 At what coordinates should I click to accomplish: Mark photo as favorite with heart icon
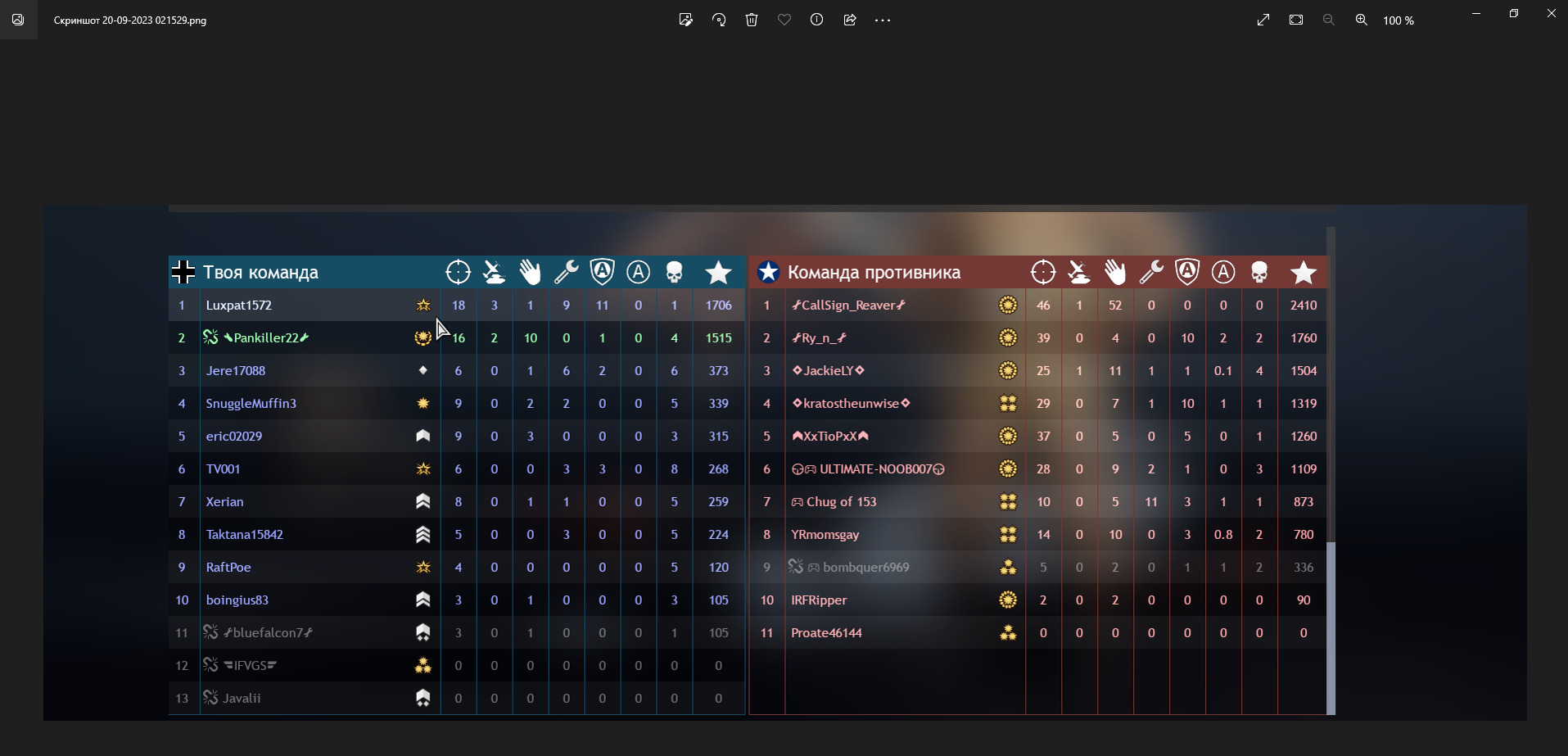[x=784, y=20]
